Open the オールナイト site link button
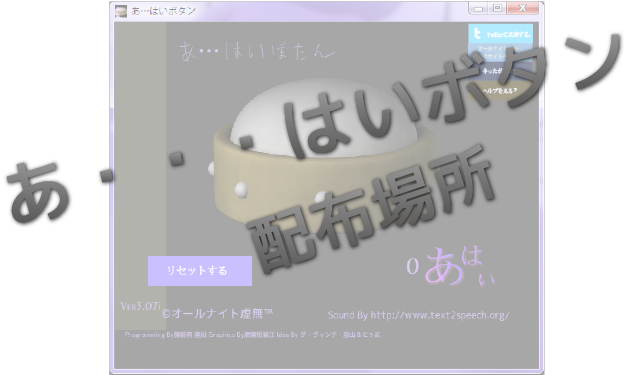 [501, 52]
